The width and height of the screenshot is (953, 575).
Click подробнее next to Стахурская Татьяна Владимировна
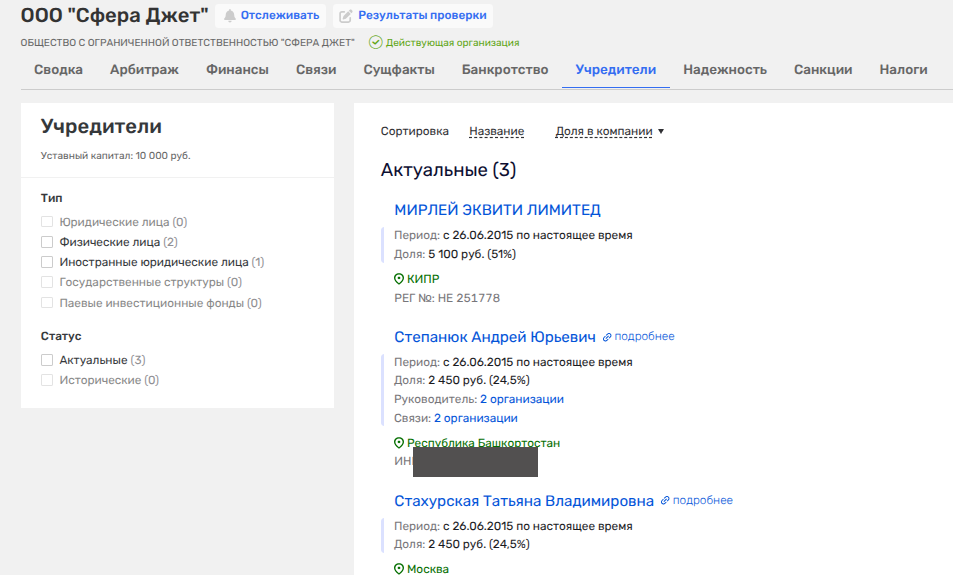pos(703,500)
